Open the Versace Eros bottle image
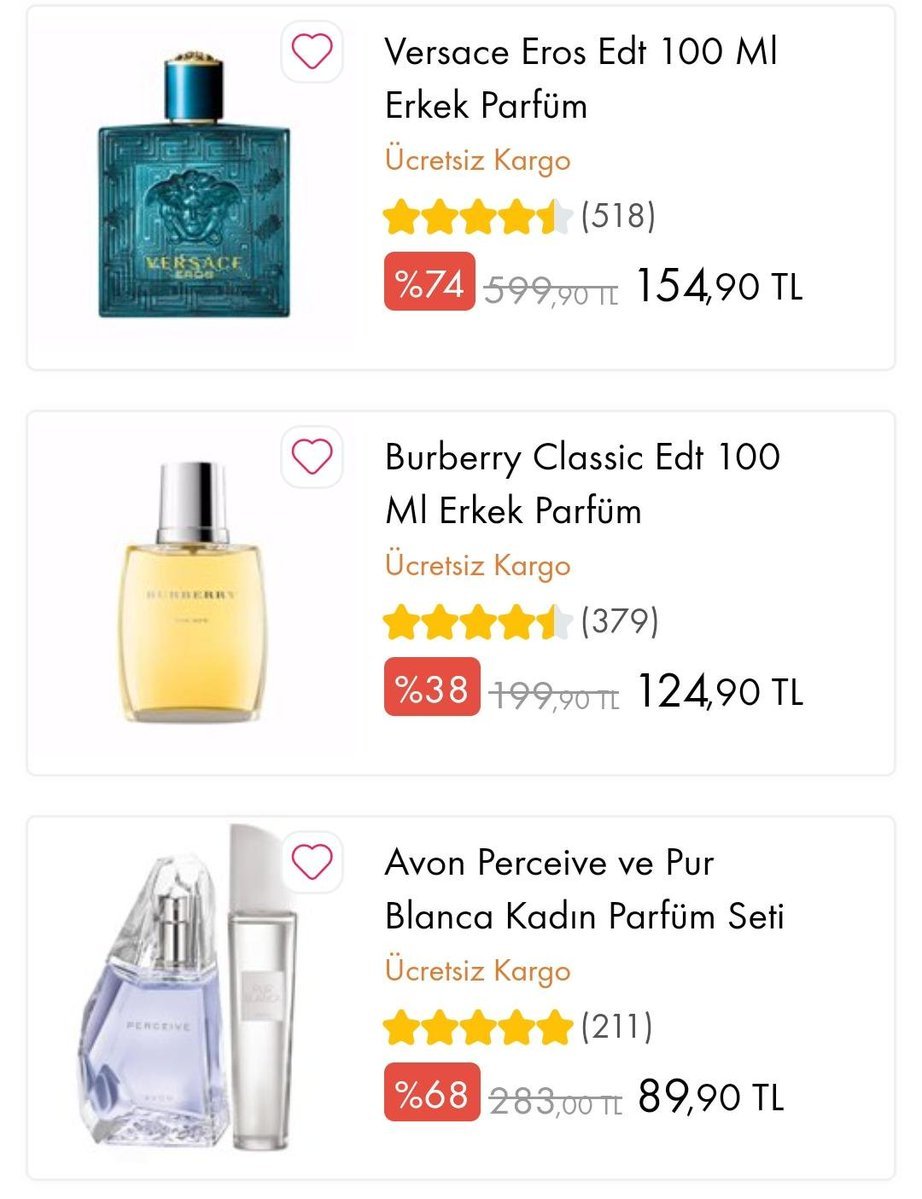 194,184
